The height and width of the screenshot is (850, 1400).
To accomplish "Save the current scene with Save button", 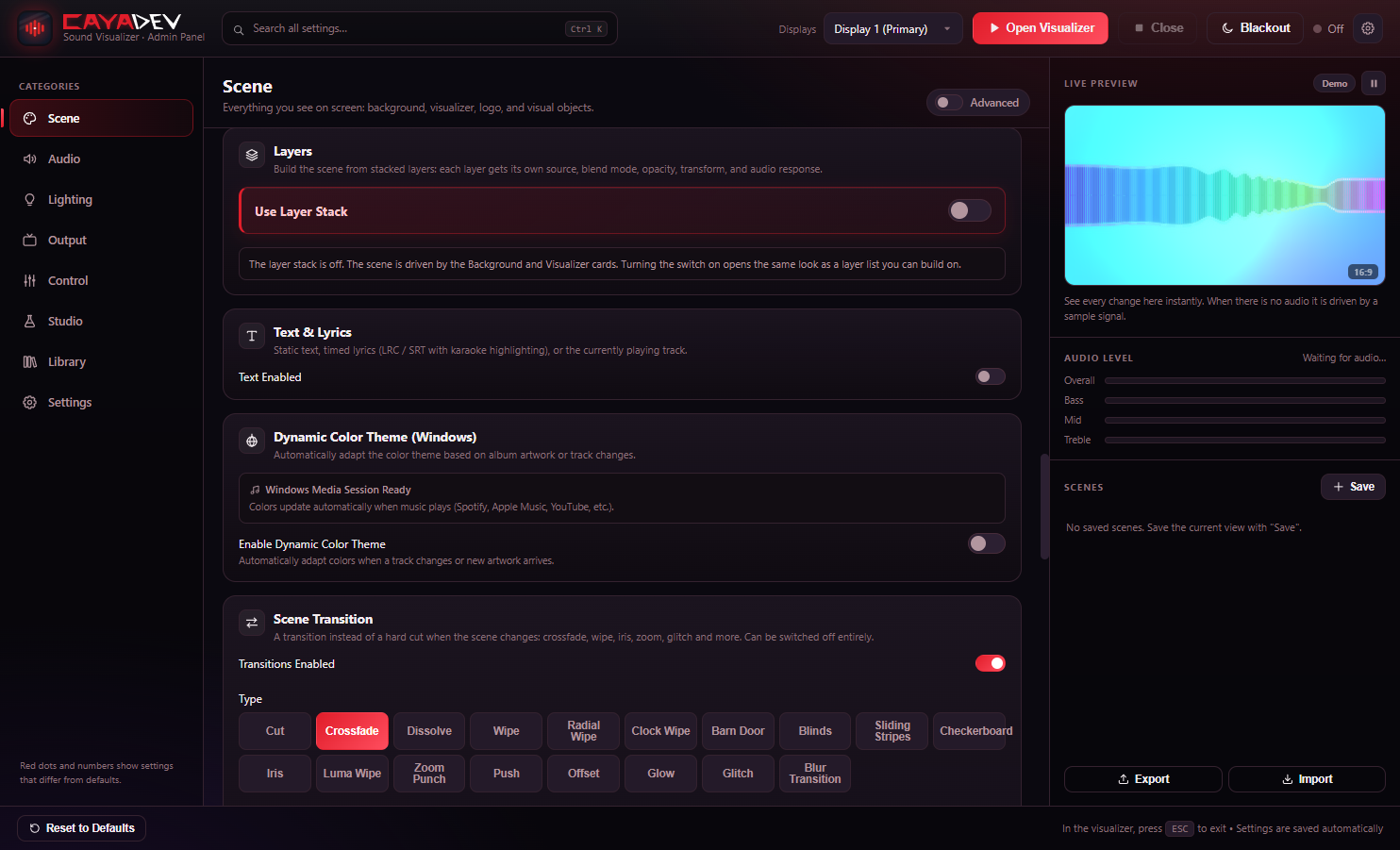I will 1353,487.
